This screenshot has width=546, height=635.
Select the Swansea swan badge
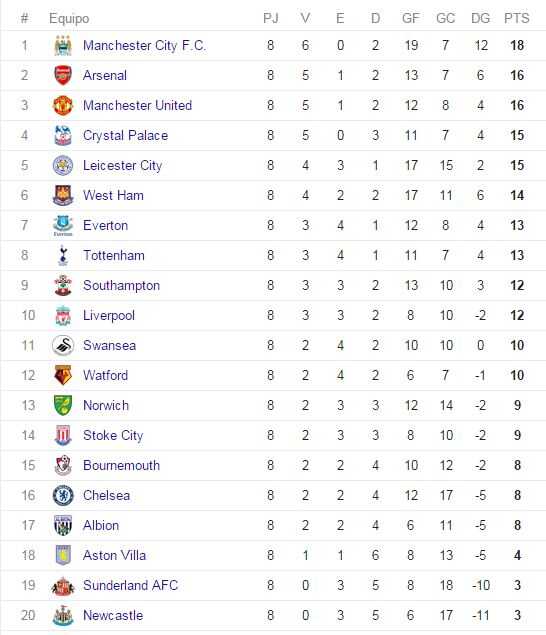[x=63, y=345]
